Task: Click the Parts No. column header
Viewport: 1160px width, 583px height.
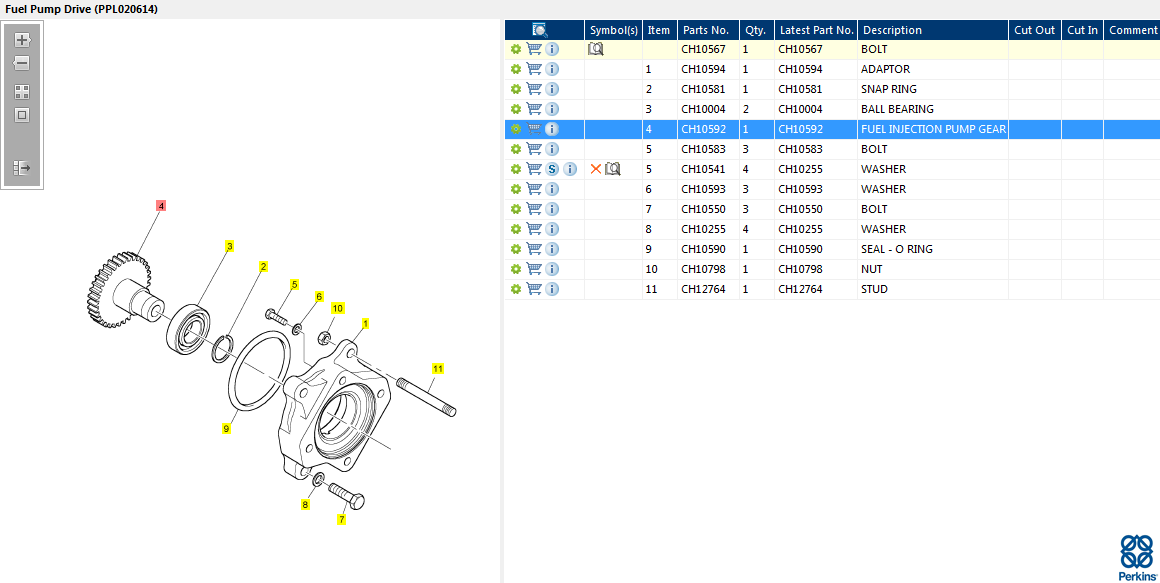Action: click(x=705, y=30)
